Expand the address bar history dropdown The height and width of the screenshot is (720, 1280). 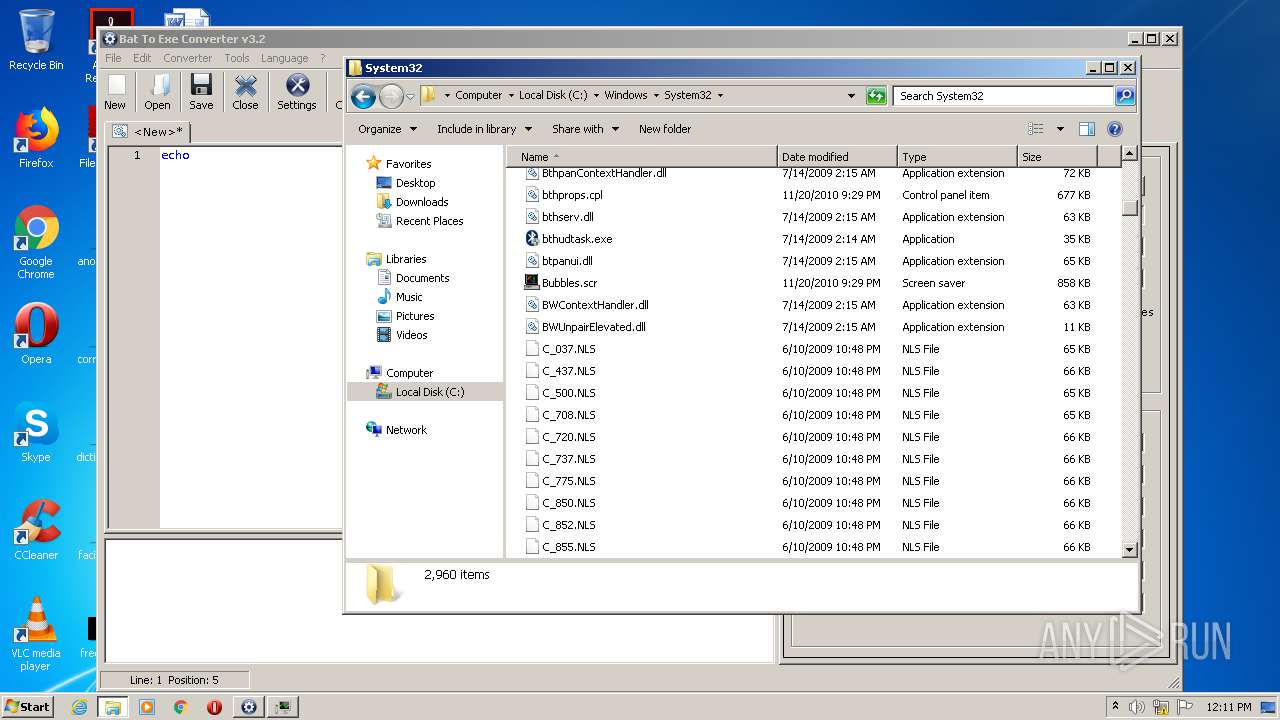pos(851,96)
